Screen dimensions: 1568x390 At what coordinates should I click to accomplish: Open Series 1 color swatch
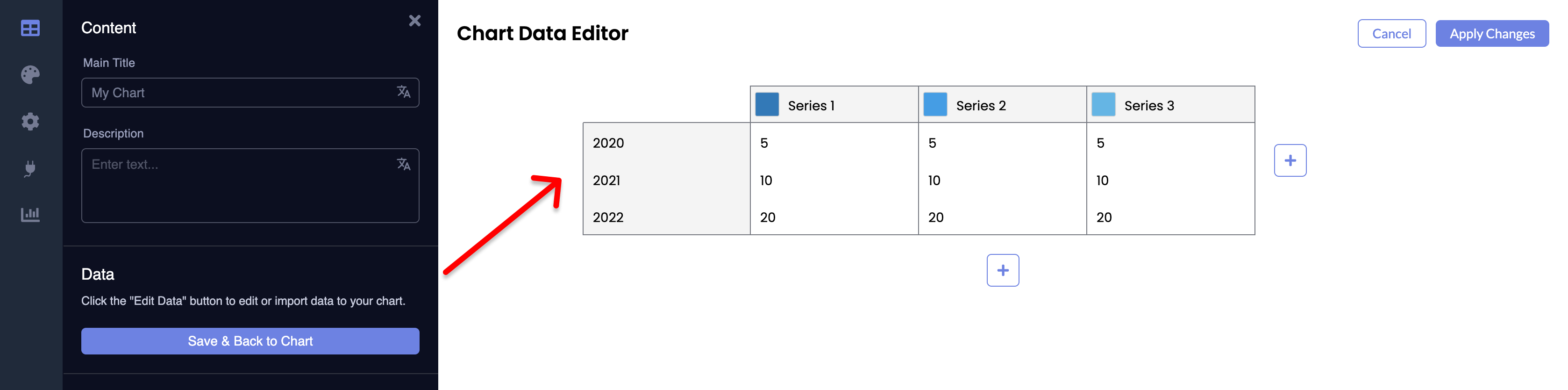coord(767,105)
